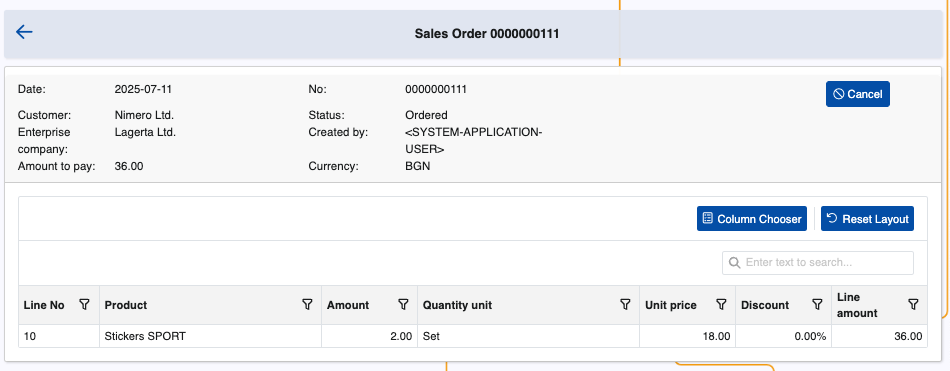Open filter for Discount column
The height and width of the screenshot is (371, 950).
point(817,304)
